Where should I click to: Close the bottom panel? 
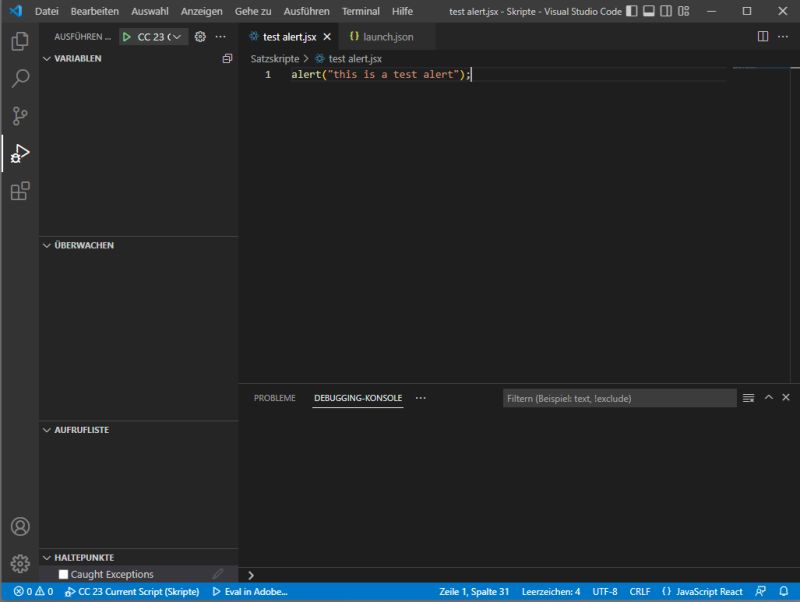[x=786, y=397]
